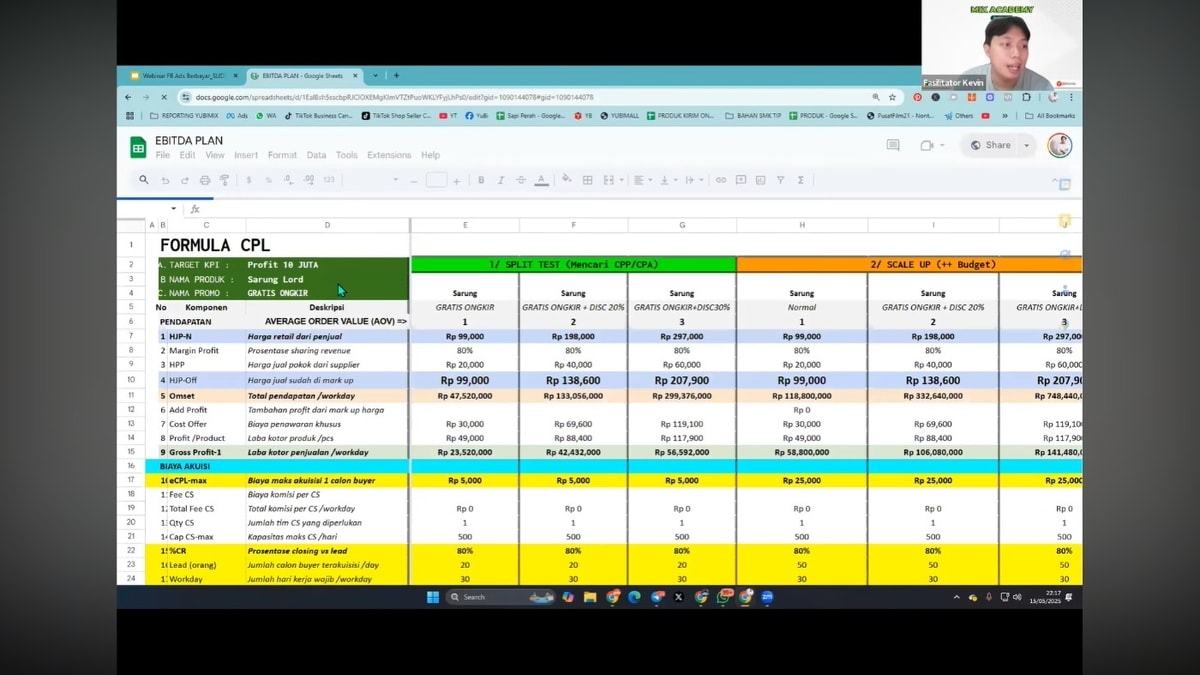Open the Tools menu
This screenshot has width=1200, height=675.
[x=347, y=155]
